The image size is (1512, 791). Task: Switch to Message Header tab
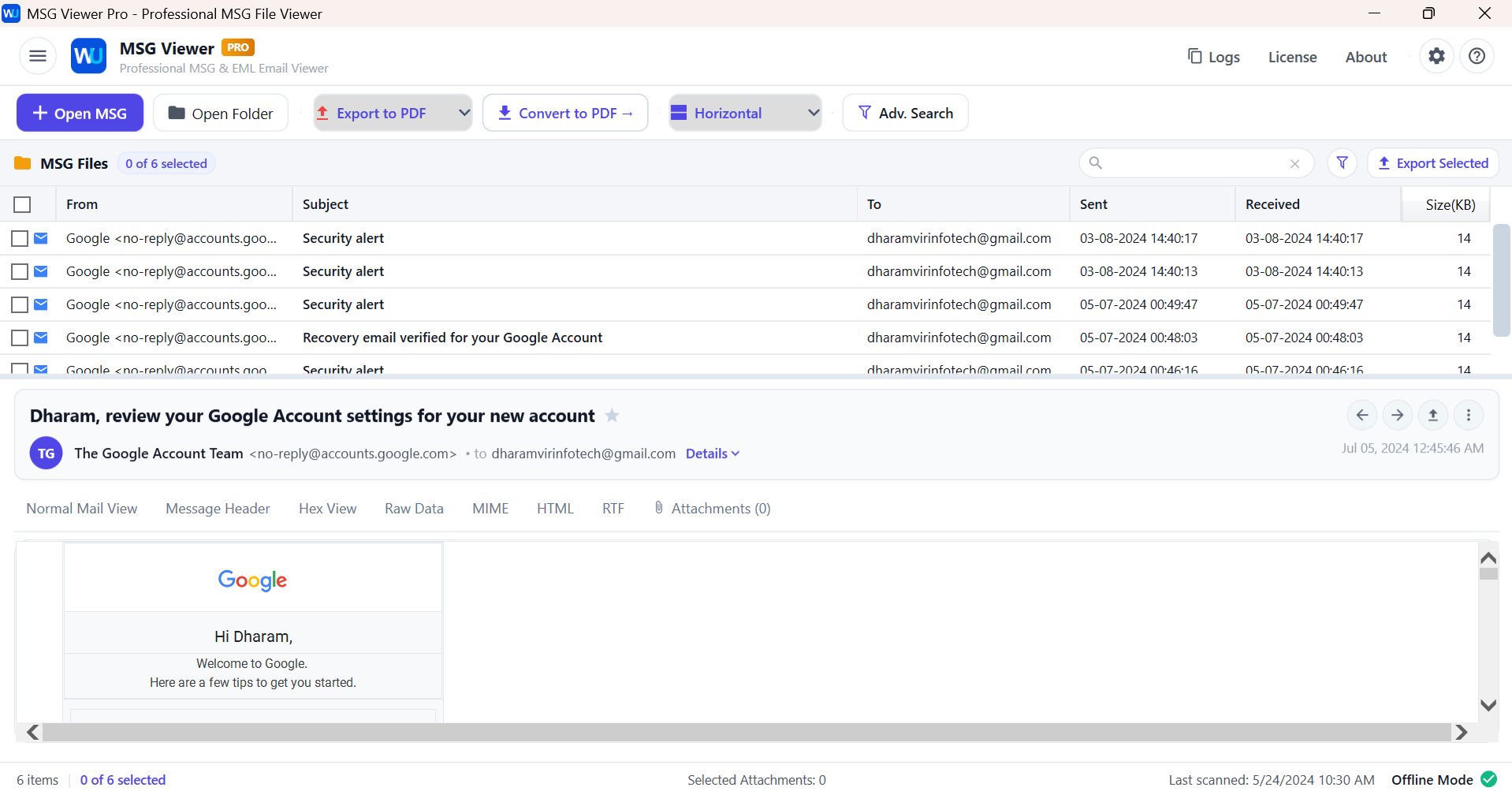click(218, 509)
